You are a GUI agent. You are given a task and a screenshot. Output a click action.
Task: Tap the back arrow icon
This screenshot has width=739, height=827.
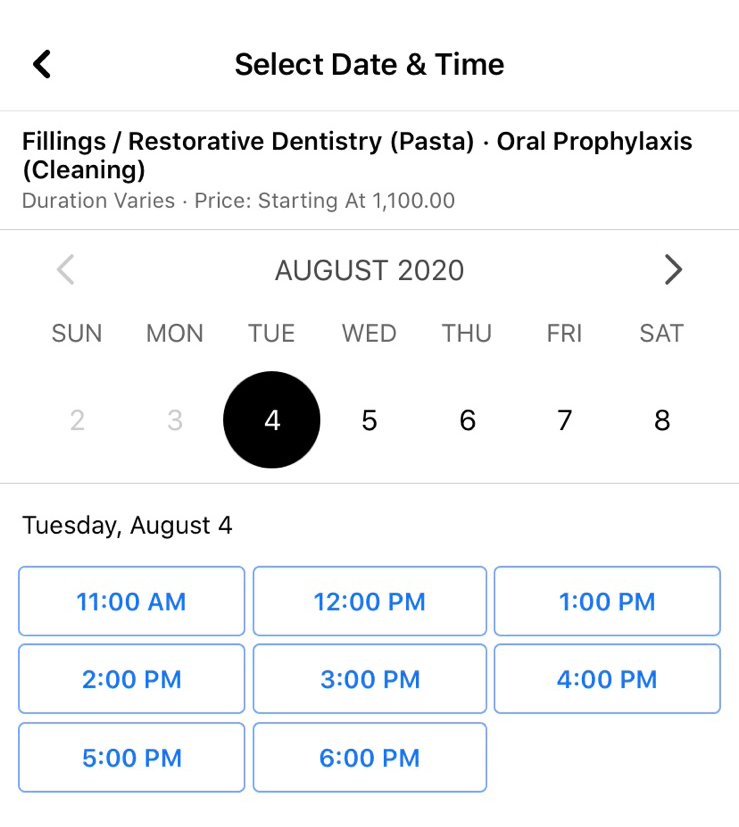point(41,64)
